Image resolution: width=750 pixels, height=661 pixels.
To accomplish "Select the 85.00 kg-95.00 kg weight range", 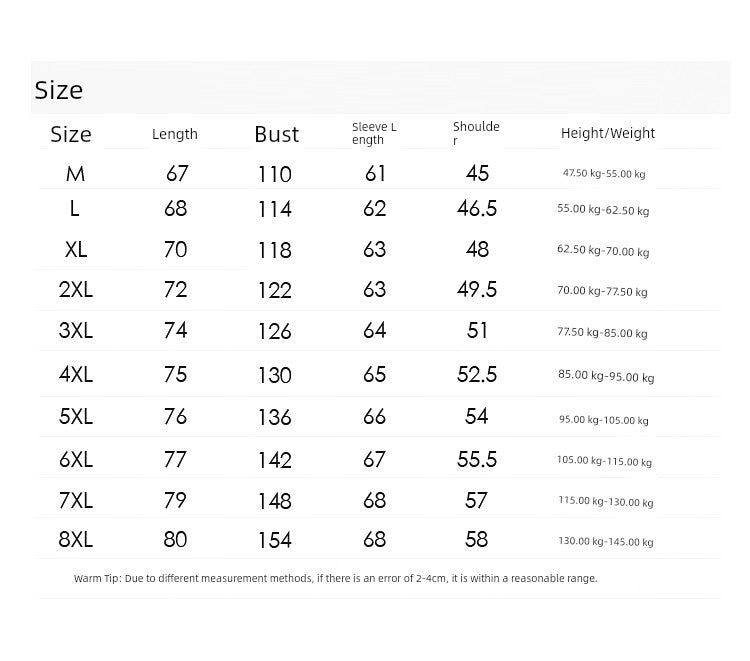I will [x=606, y=376].
